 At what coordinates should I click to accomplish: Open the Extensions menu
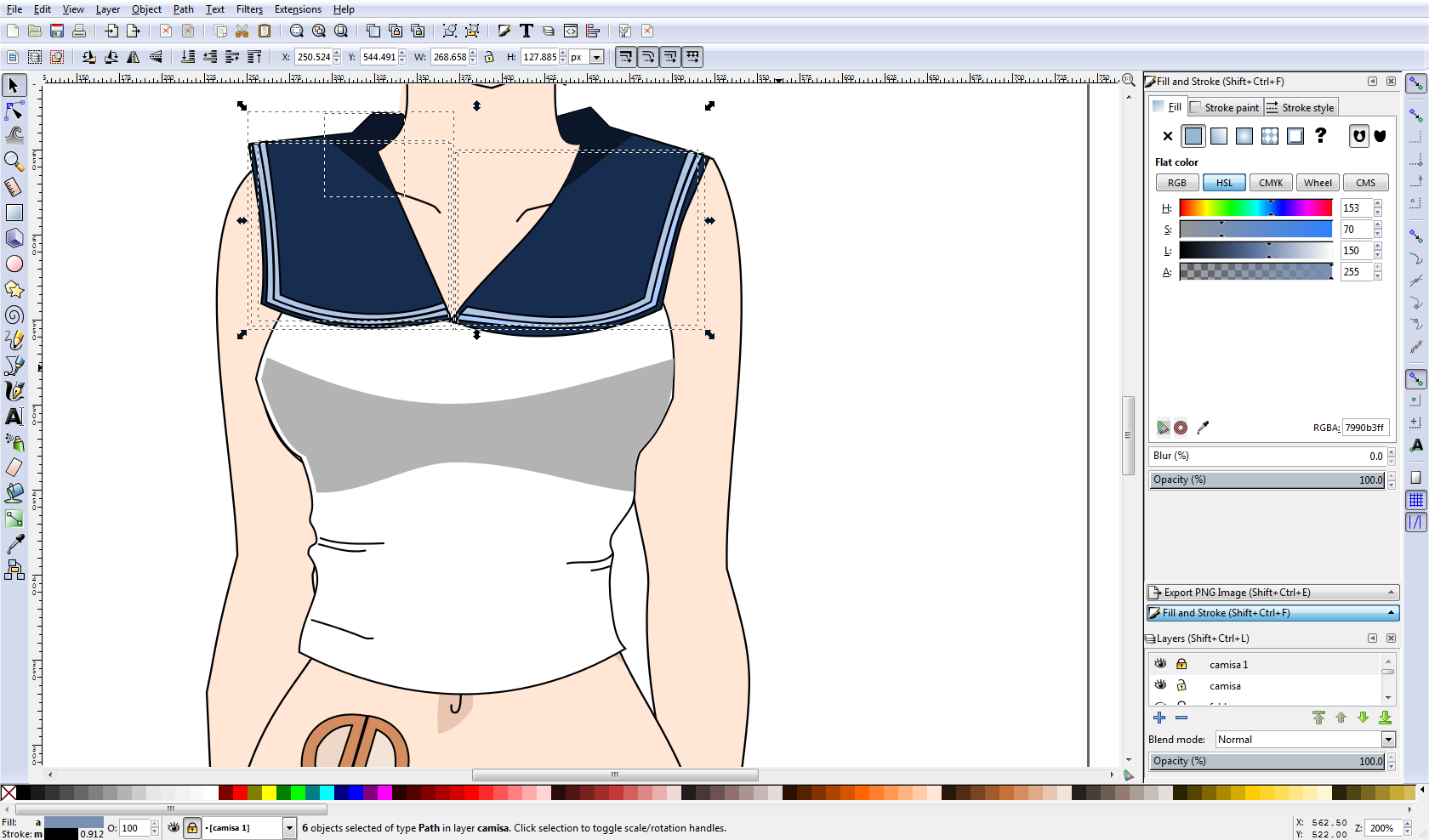tap(298, 9)
